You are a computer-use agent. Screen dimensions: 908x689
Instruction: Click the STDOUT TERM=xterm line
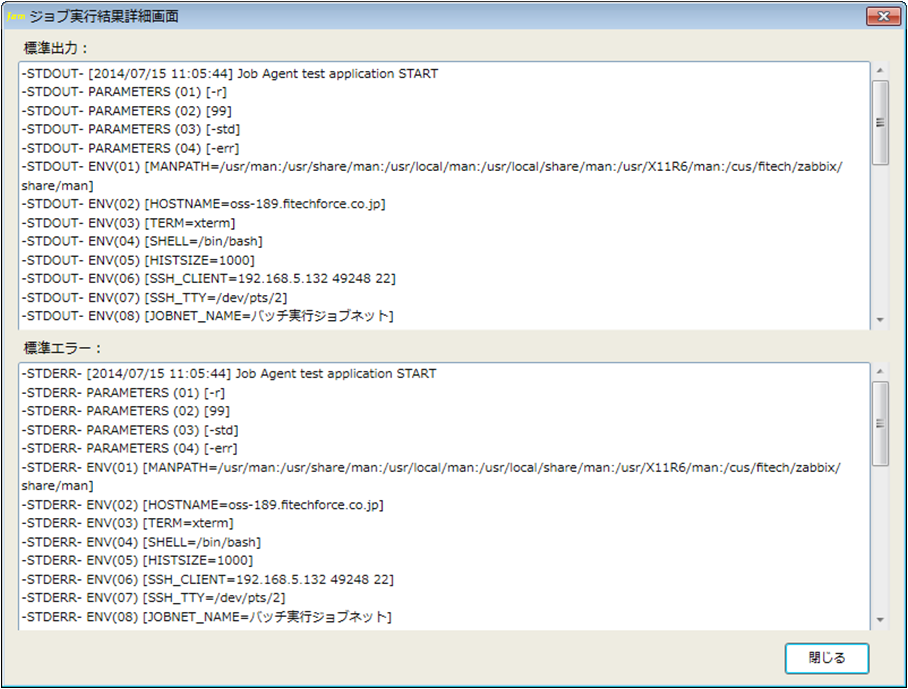(129, 223)
